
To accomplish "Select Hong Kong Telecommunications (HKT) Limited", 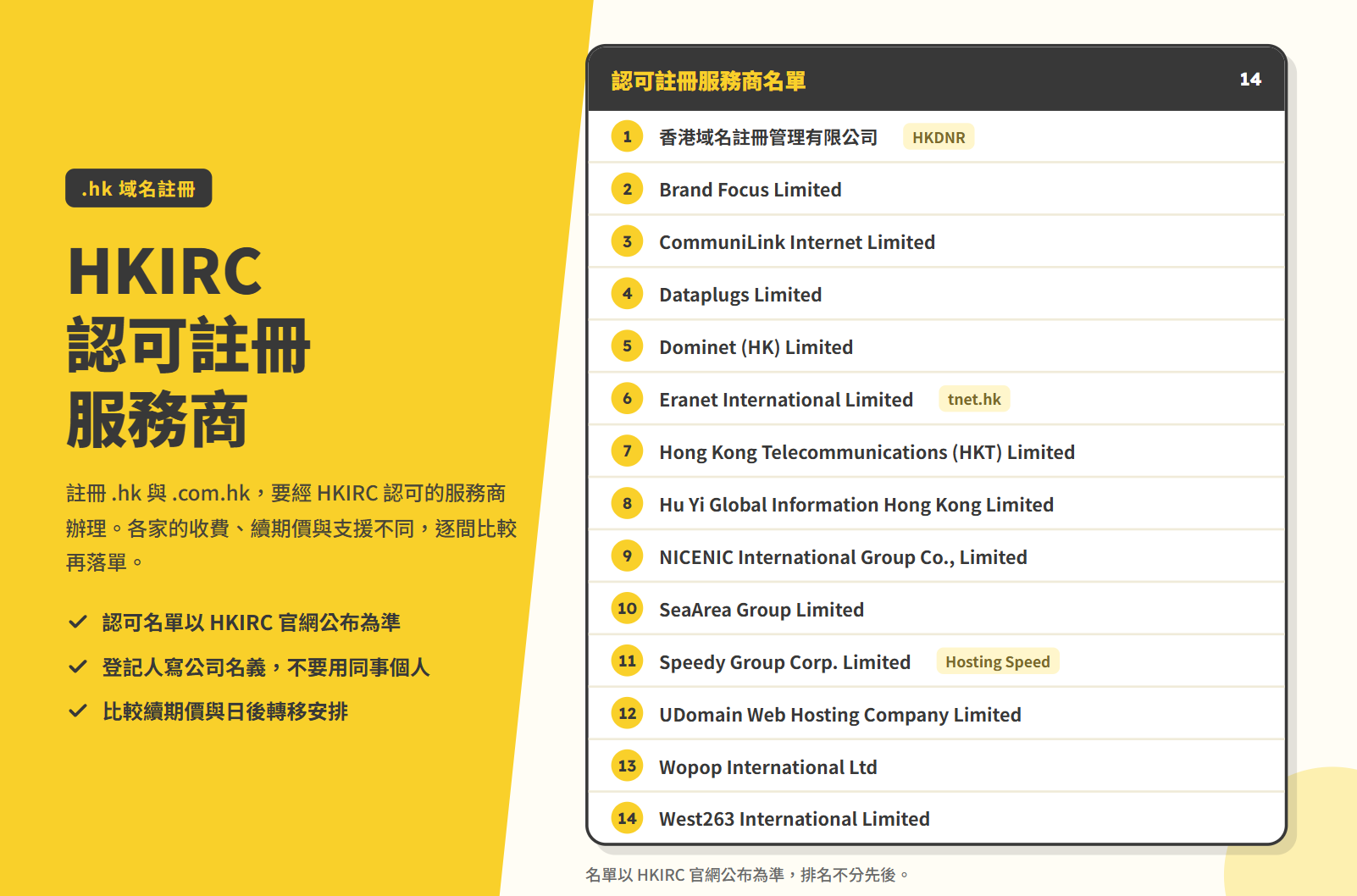I will click(936, 451).
